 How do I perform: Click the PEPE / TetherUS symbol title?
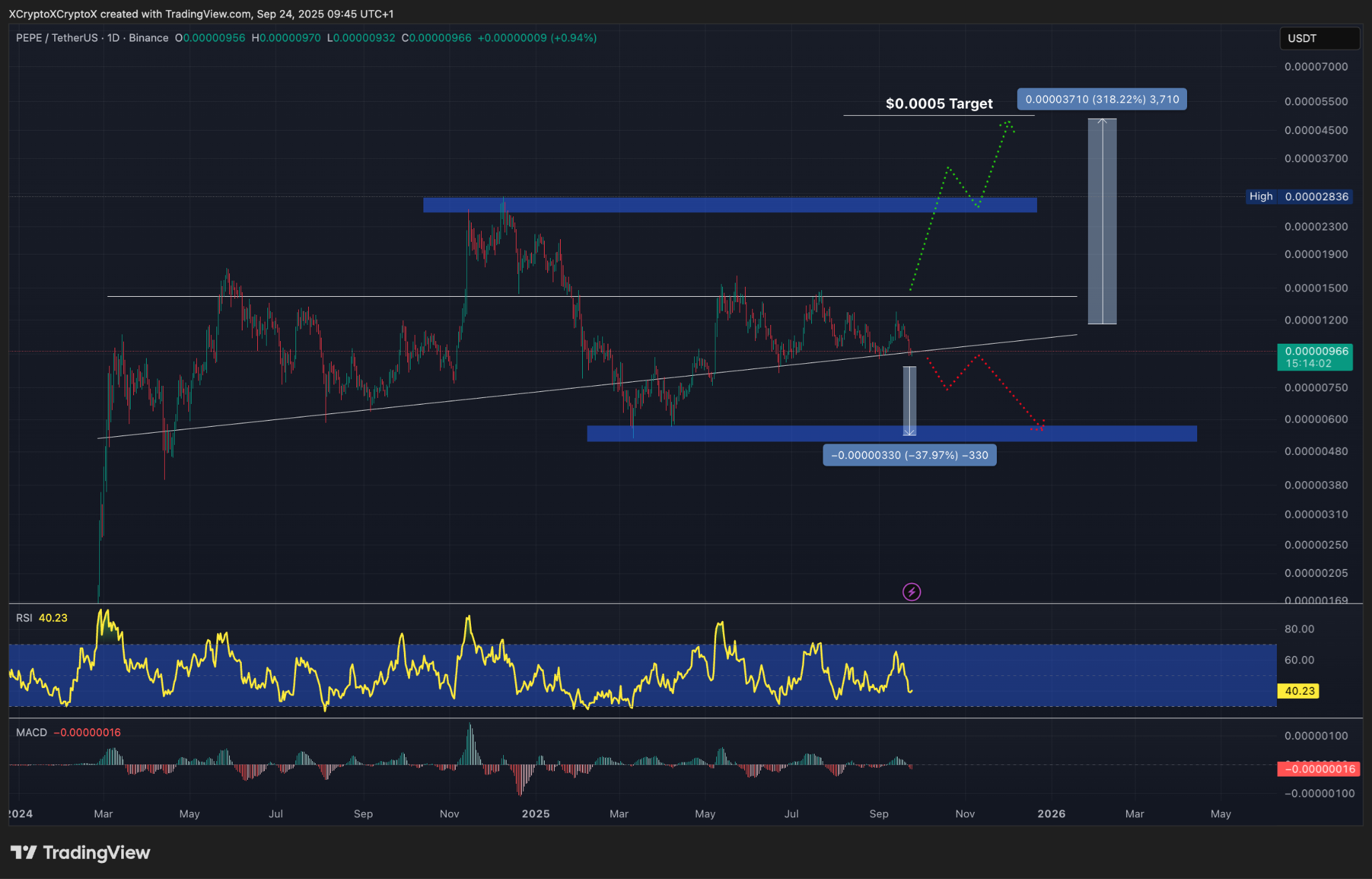pos(57,38)
